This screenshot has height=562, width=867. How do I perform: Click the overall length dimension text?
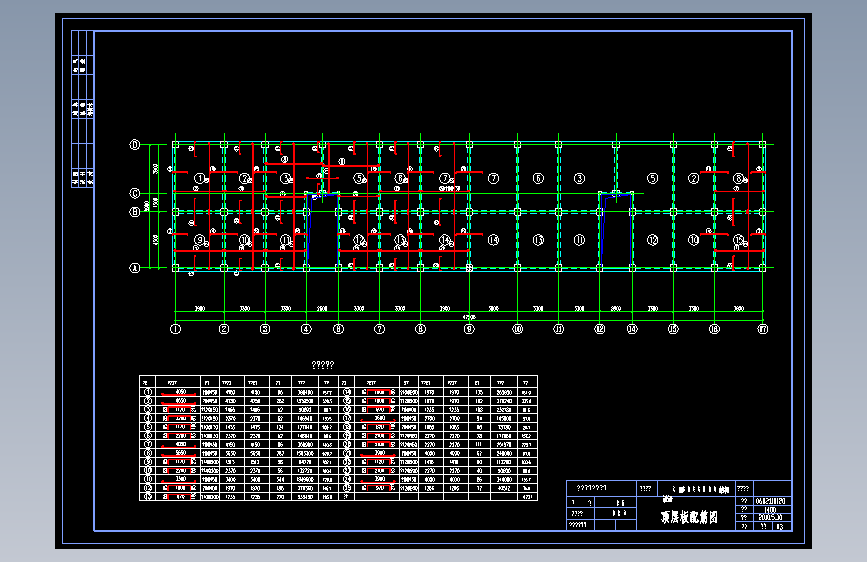469,317
